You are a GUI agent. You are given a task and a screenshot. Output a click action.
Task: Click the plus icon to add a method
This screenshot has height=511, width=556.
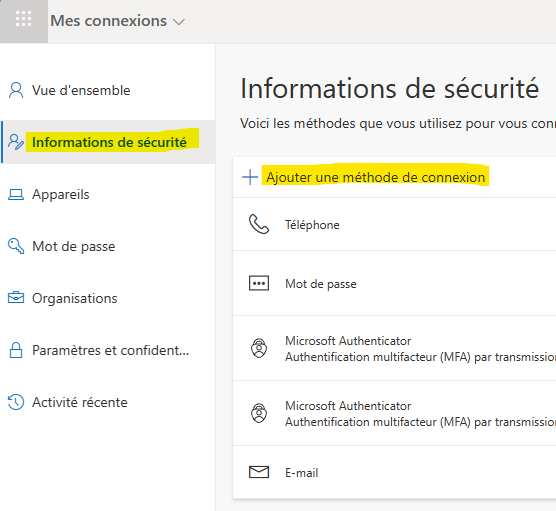250,177
